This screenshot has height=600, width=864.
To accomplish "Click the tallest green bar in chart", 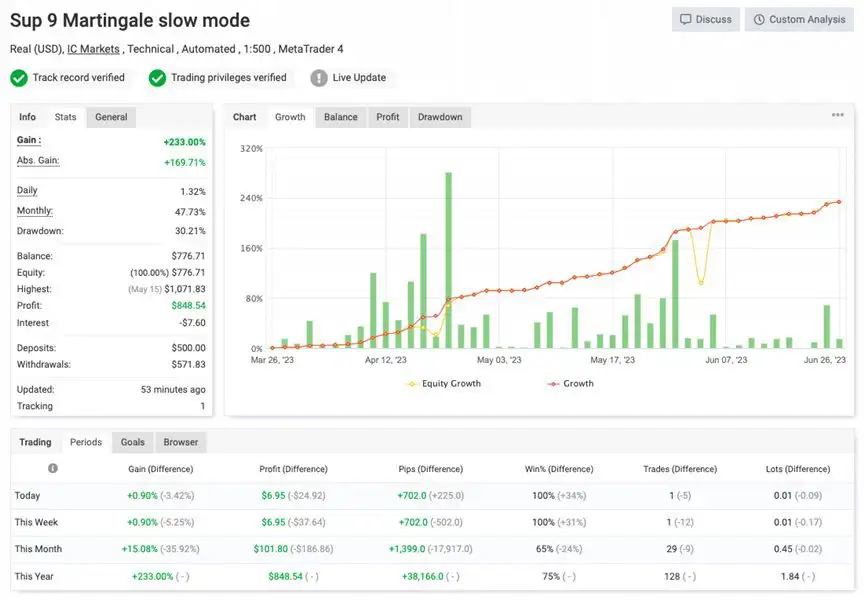I will point(448,260).
